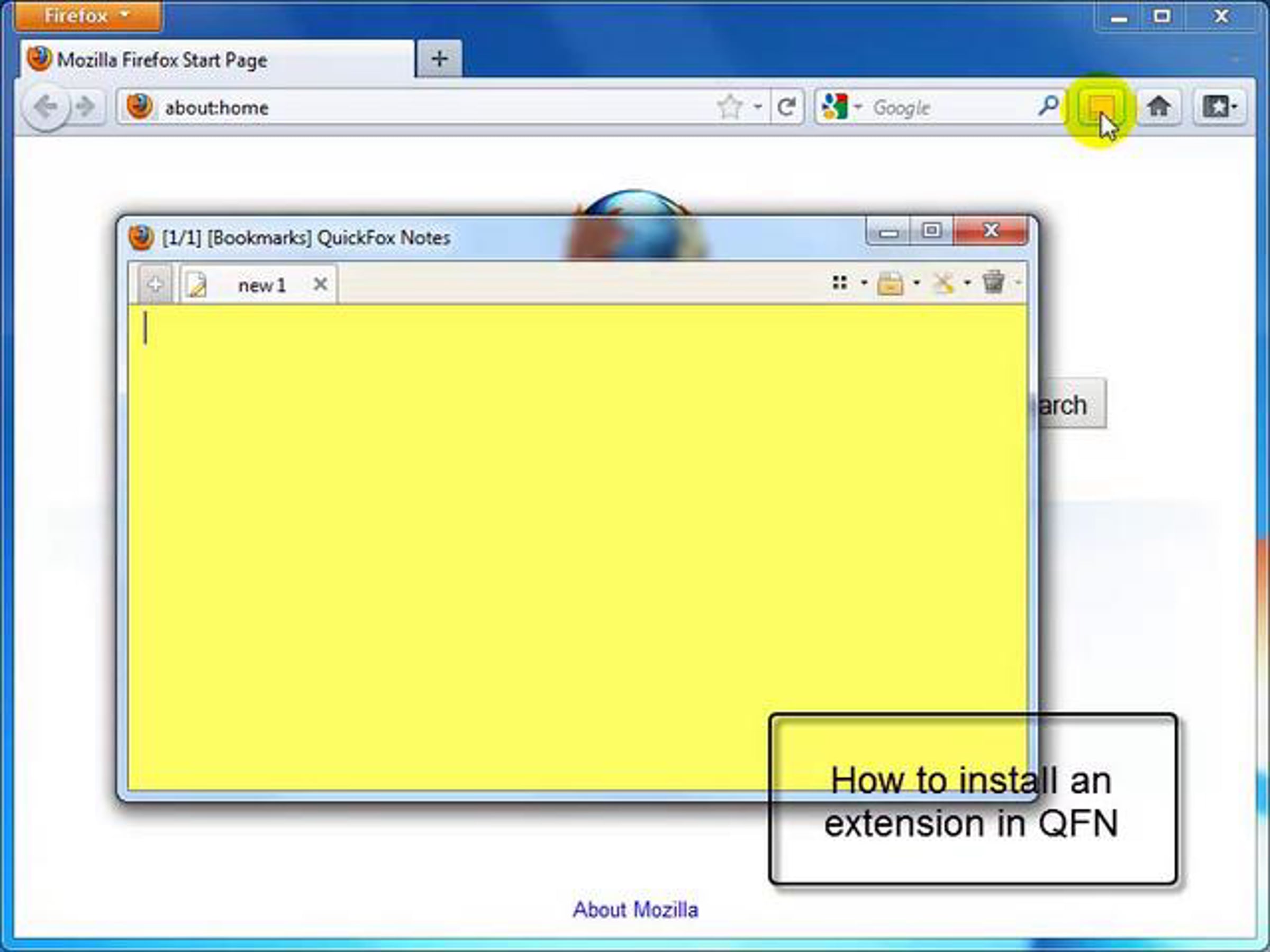Bookmark this page with the star icon

click(730, 107)
